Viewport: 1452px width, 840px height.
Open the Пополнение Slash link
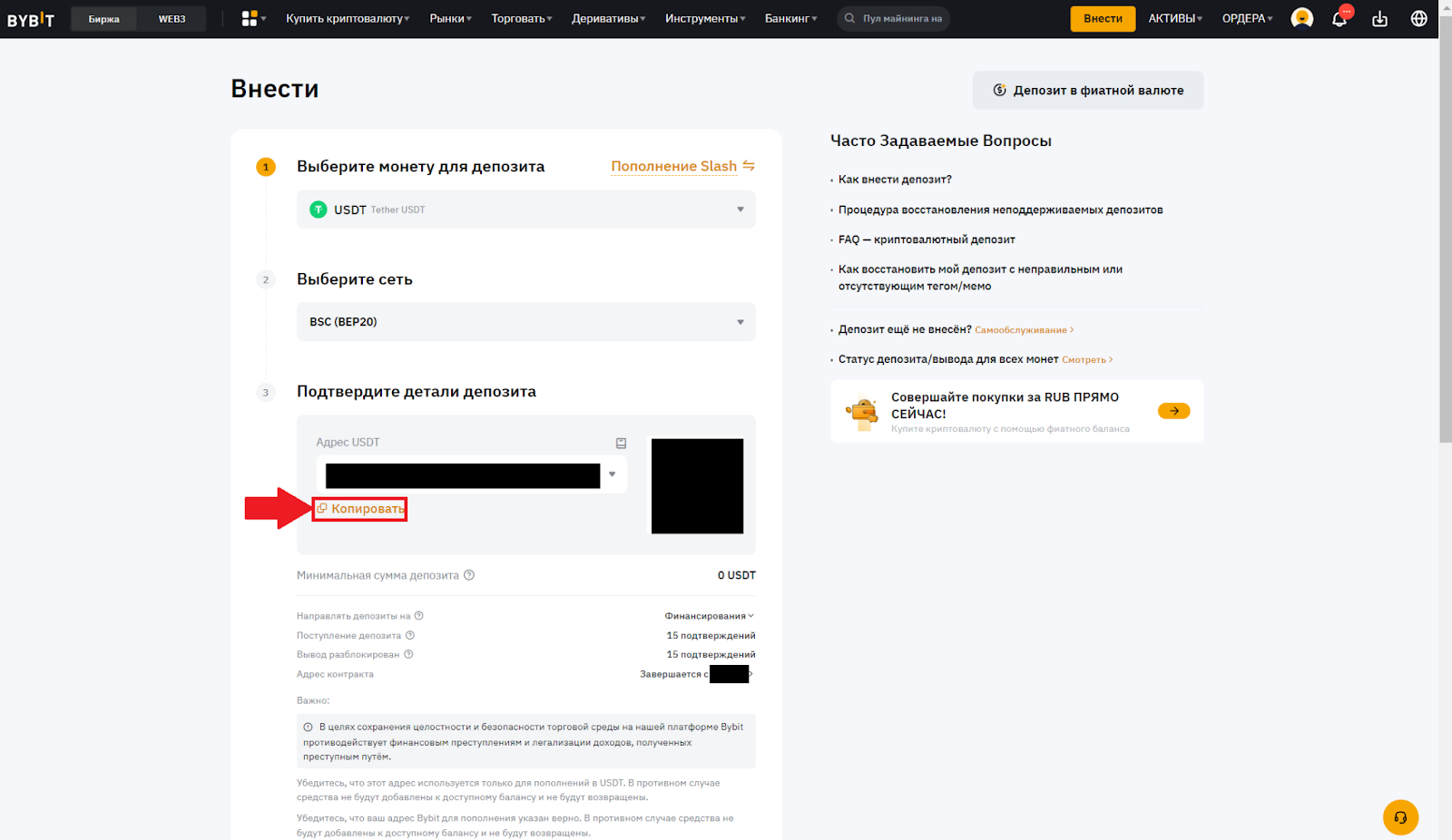click(x=673, y=166)
